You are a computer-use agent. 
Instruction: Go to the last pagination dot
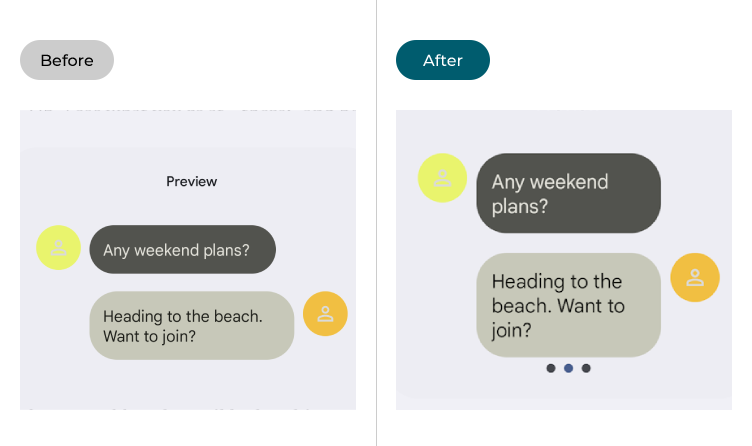coord(586,368)
